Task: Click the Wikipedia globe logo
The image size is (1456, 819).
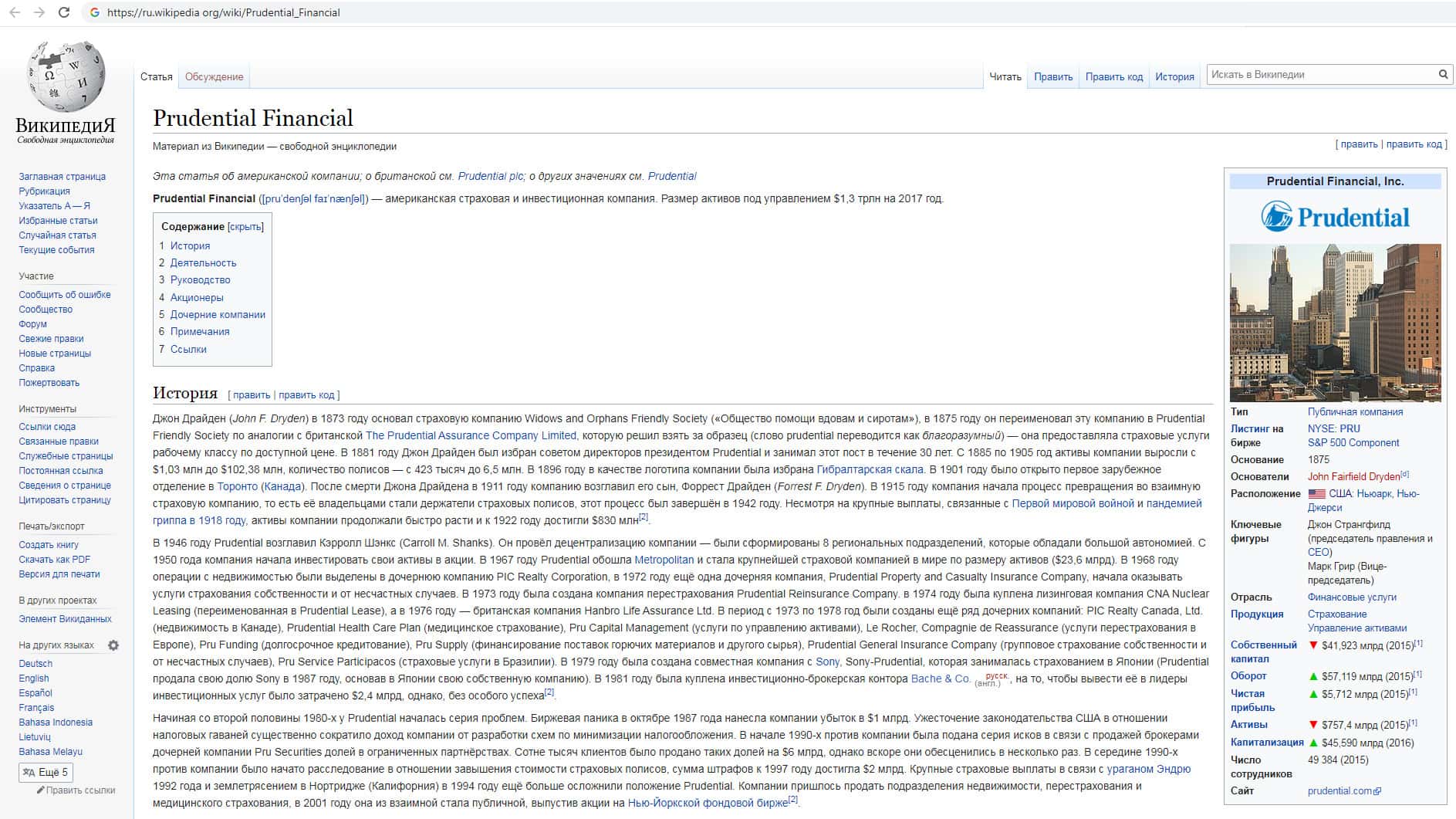Action: point(66,77)
